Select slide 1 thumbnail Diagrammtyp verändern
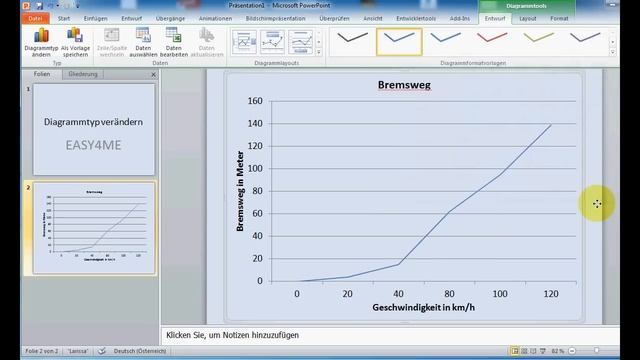This screenshot has height=360, width=640. click(94, 129)
